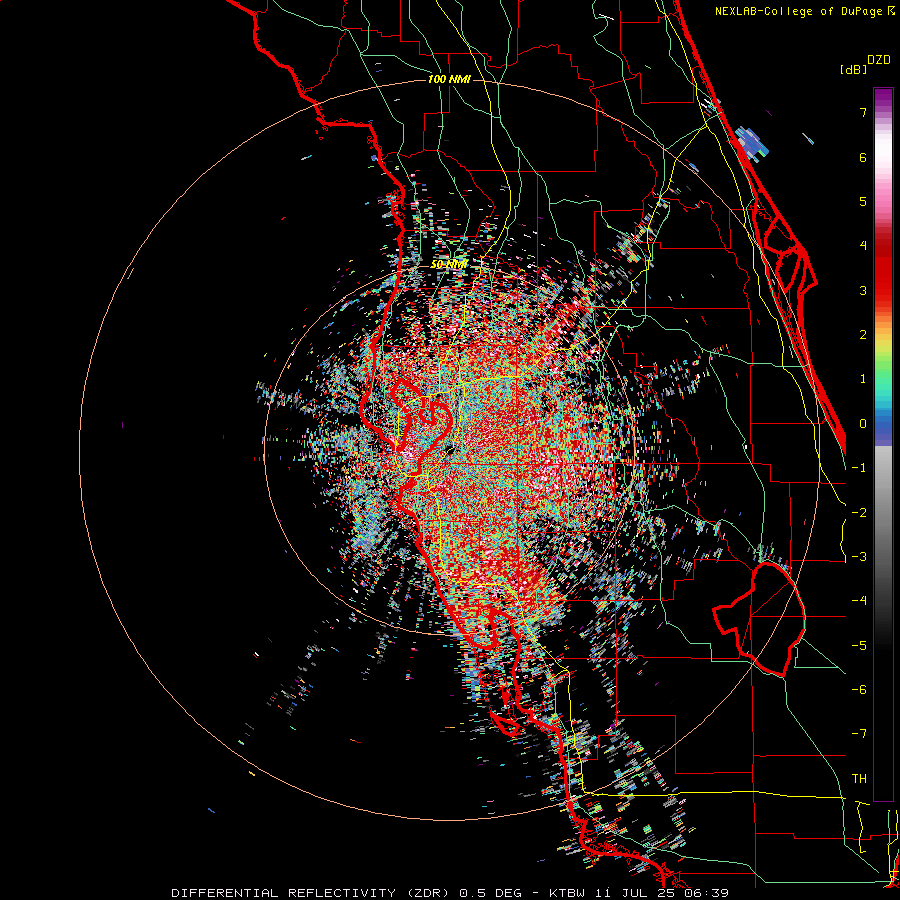This screenshot has height=900, width=900.
Task: Click the 100 NMI range ring label
Action: click(449, 79)
